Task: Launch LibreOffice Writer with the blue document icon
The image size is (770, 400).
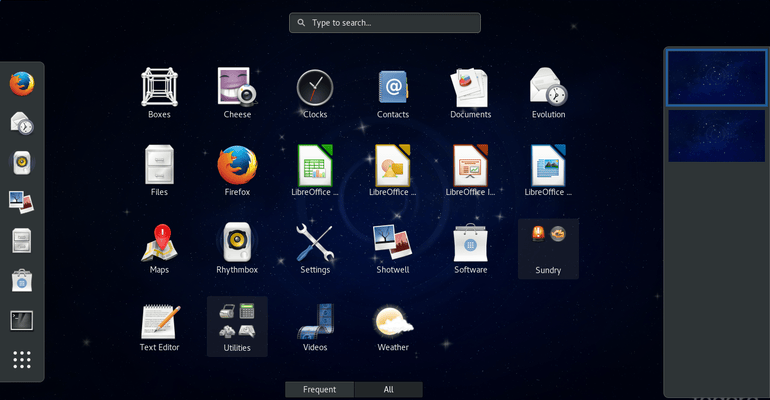Action: (549, 171)
